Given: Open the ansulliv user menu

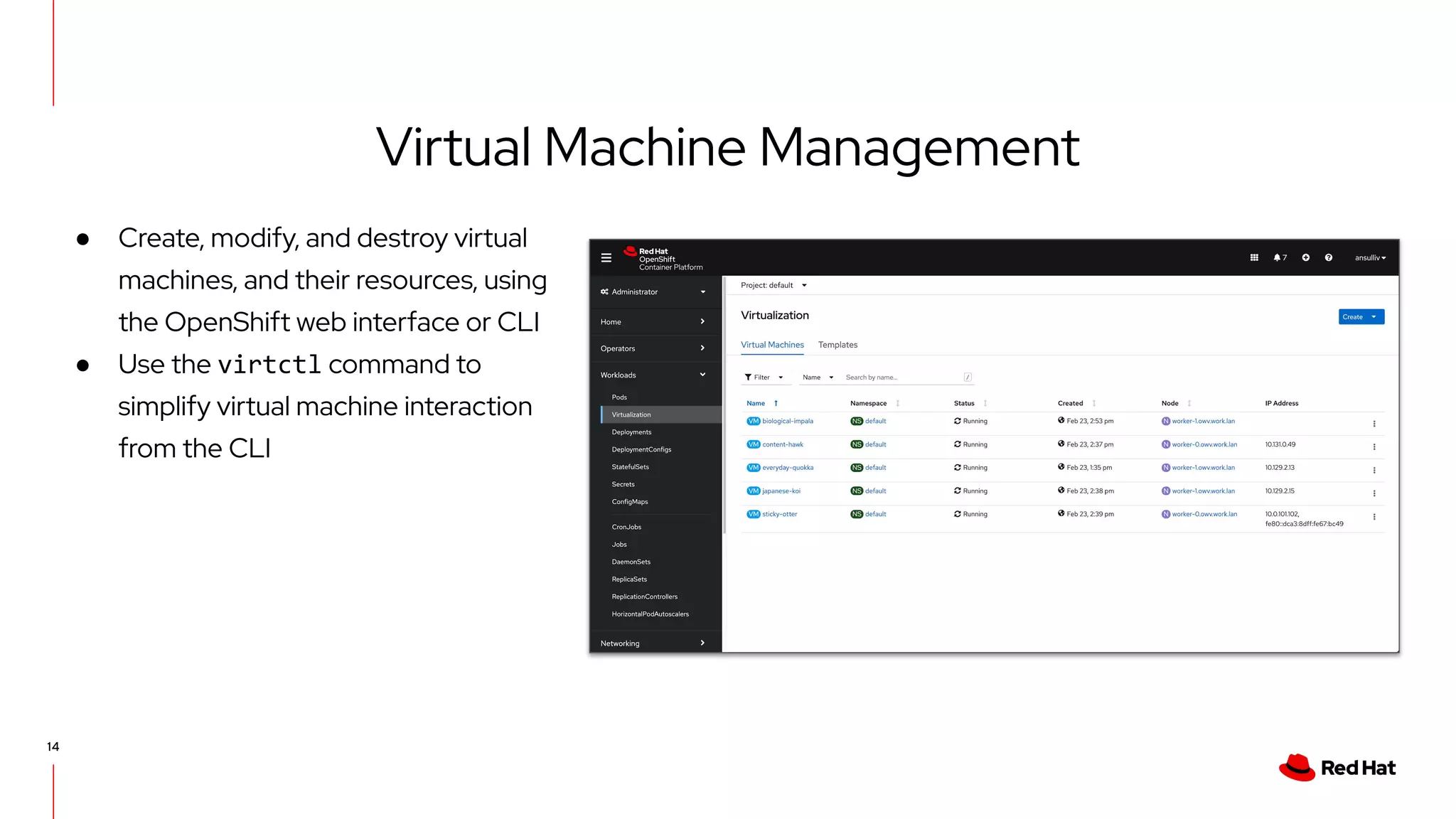Looking at the screenshot, I should 1370,258.
